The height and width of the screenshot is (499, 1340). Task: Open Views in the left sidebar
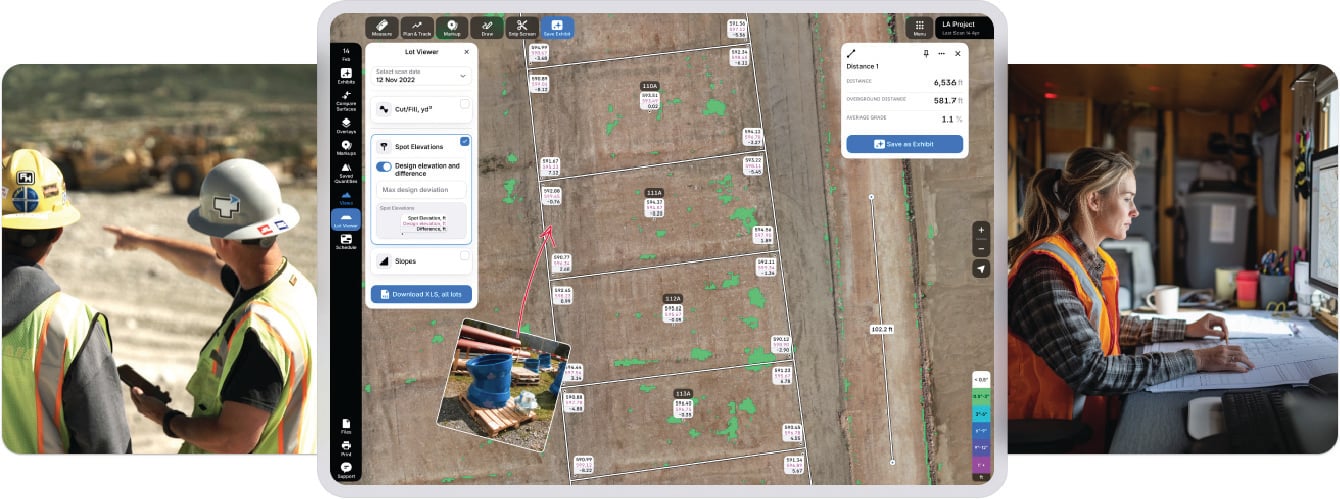point(346,198)
